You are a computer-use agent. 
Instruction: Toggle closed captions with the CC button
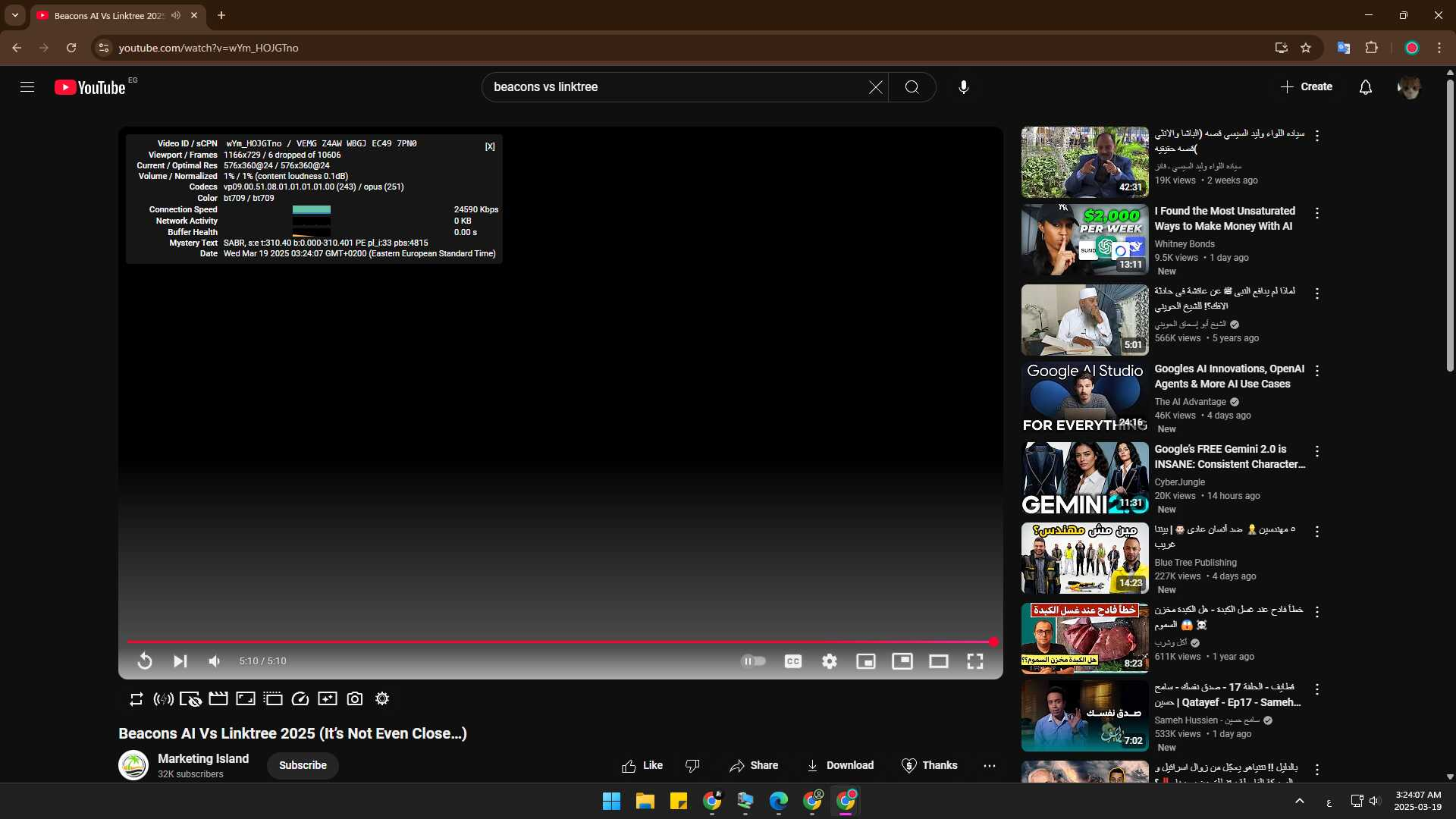click(x=792, y=661)
